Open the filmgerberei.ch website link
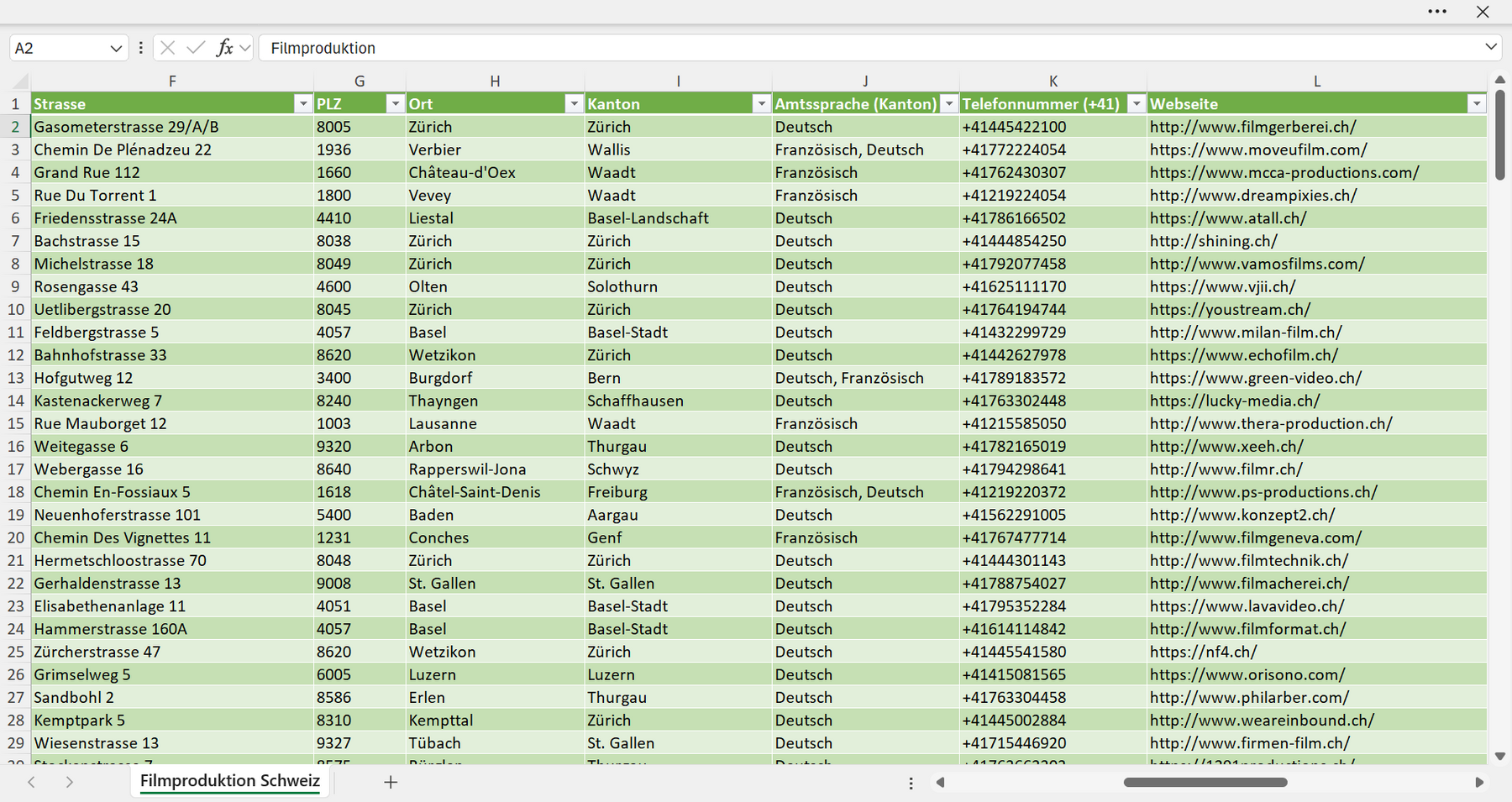The image size is (1512, 802). [1252, 127]
